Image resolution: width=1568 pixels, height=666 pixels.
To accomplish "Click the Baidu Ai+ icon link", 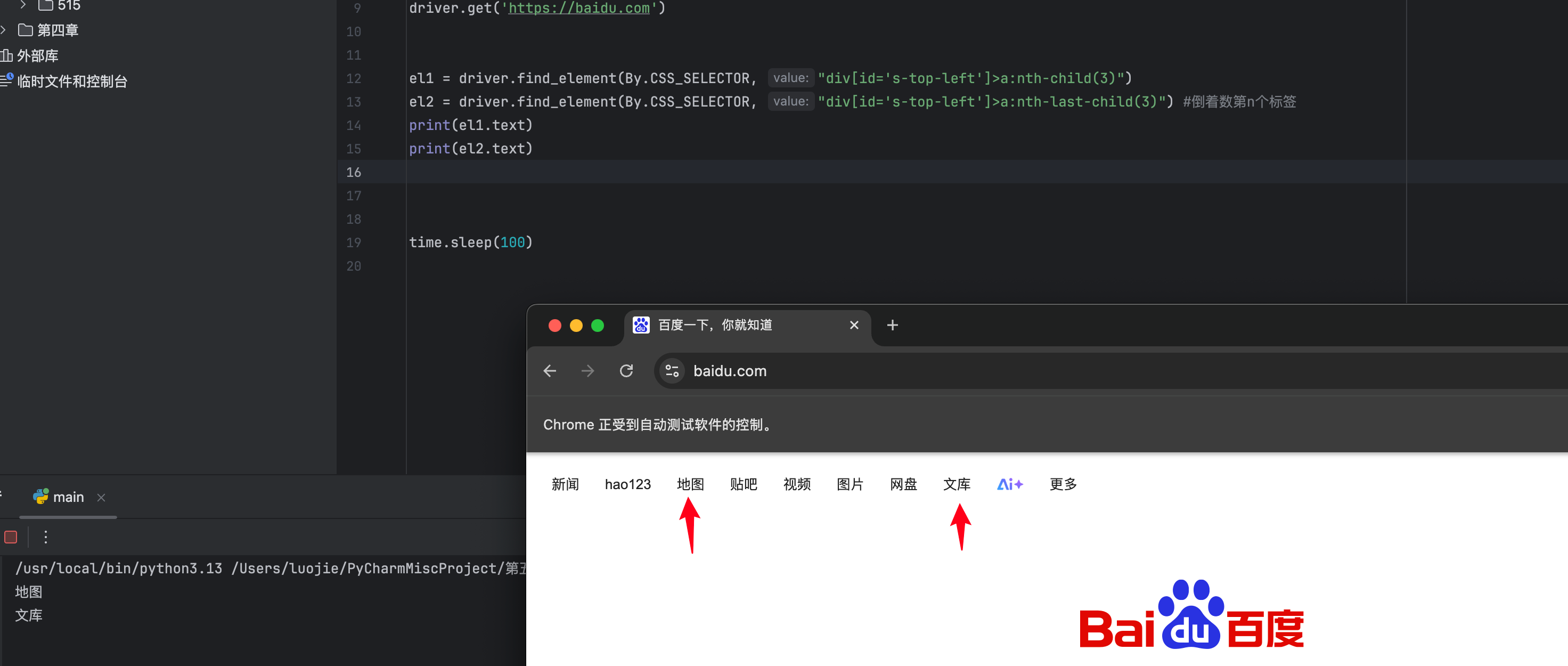I will click(x=1010, y=485).
